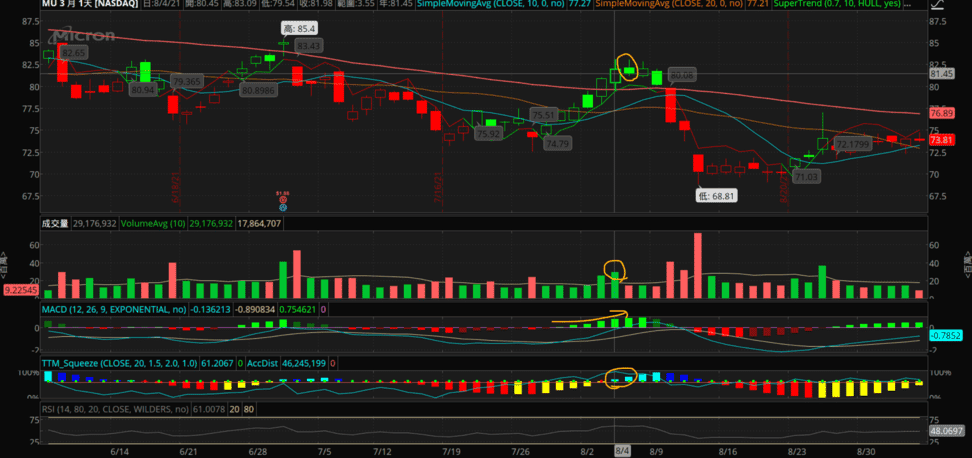
Task: Select the orange circle drawing on price candle
Action: pyautogui.click(x=627, y=67)
